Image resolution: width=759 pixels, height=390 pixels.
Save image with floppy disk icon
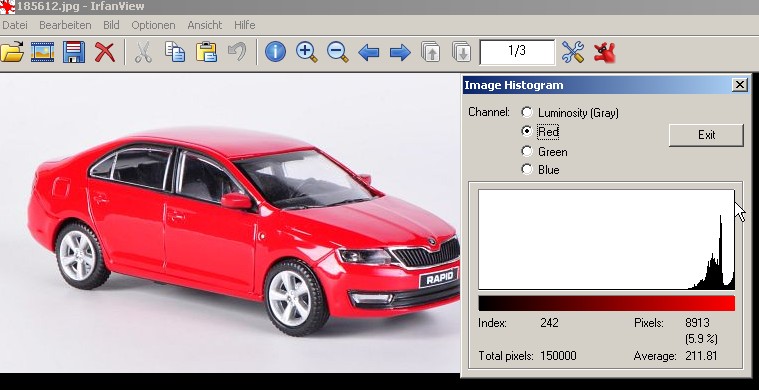(74, 52)
